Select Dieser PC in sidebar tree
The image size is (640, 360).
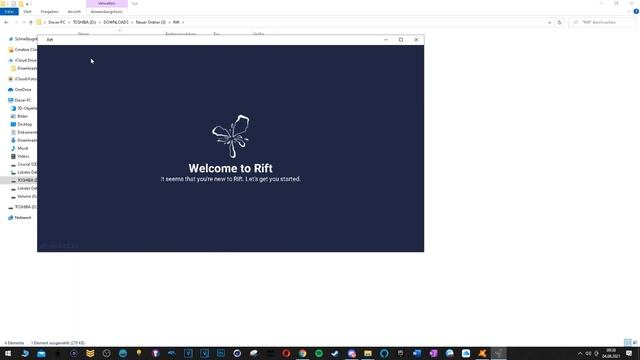pyautogui.click(x=20, y=100)
